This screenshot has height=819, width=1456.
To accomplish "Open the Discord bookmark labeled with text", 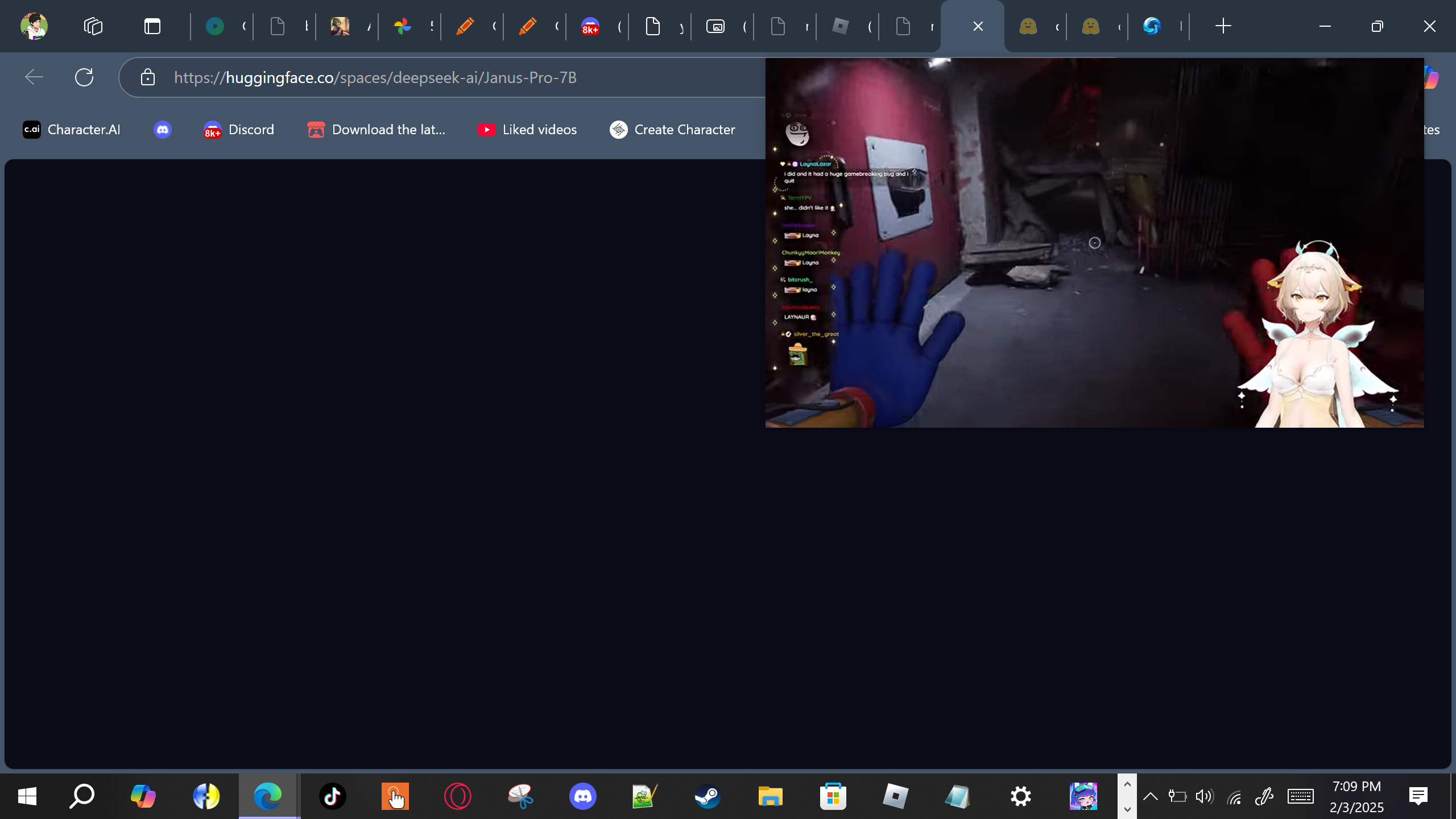I will coord(239,130).
